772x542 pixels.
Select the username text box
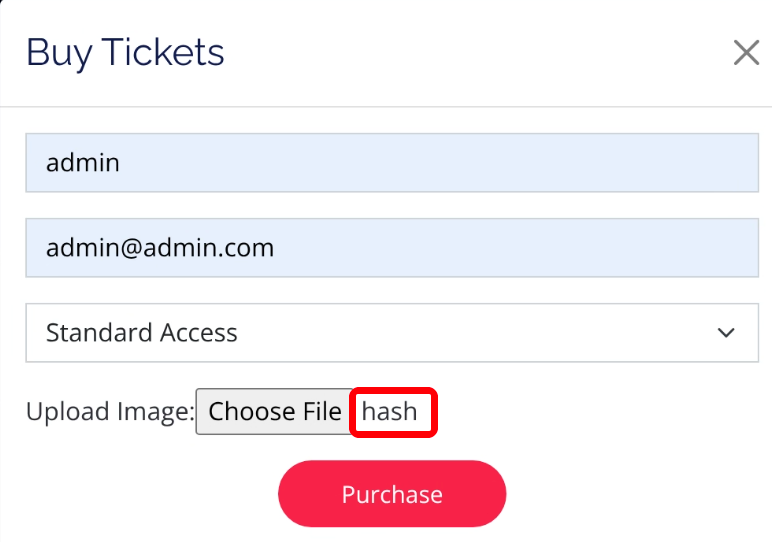391,163
